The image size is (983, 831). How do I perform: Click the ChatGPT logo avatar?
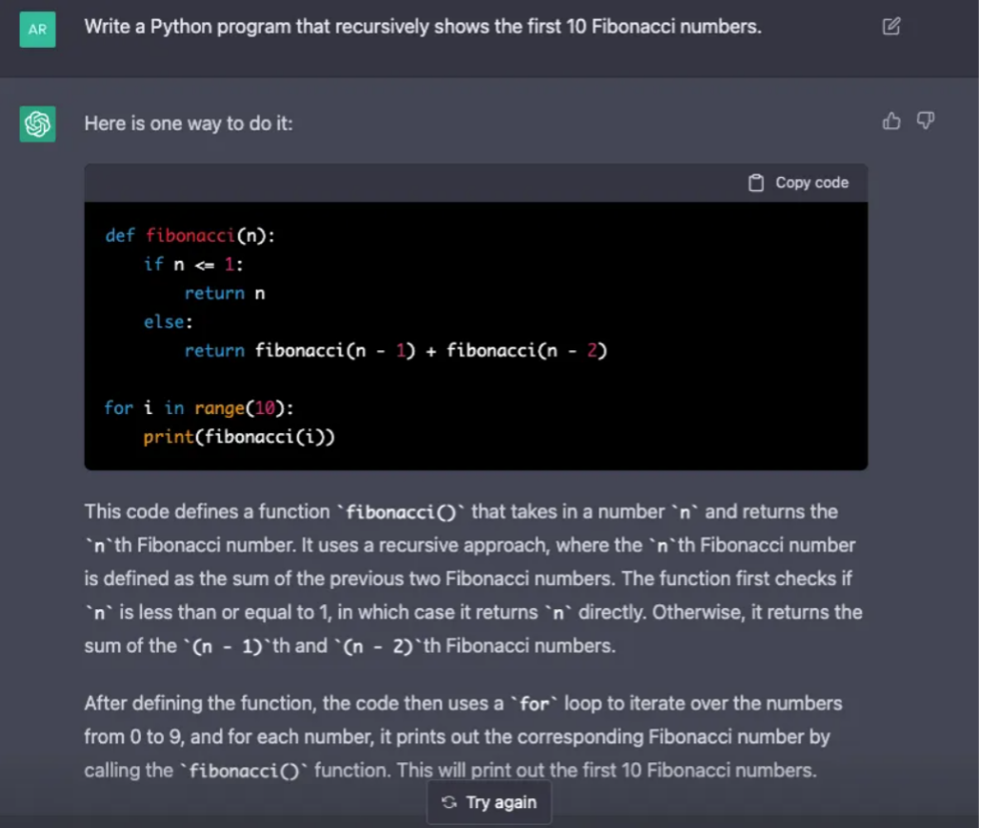click(x=38, y=124)
